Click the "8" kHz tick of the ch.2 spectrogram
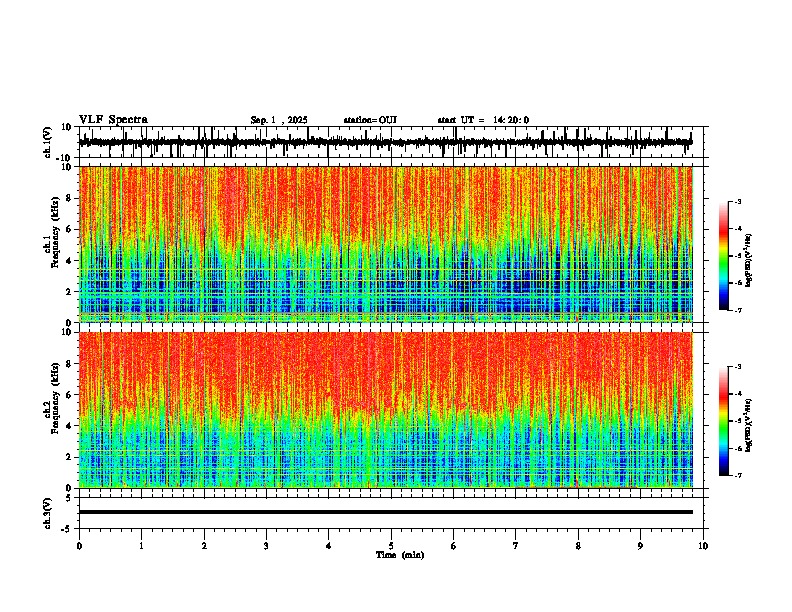This screenshot has width=792, height=612. tap(69, 364)
